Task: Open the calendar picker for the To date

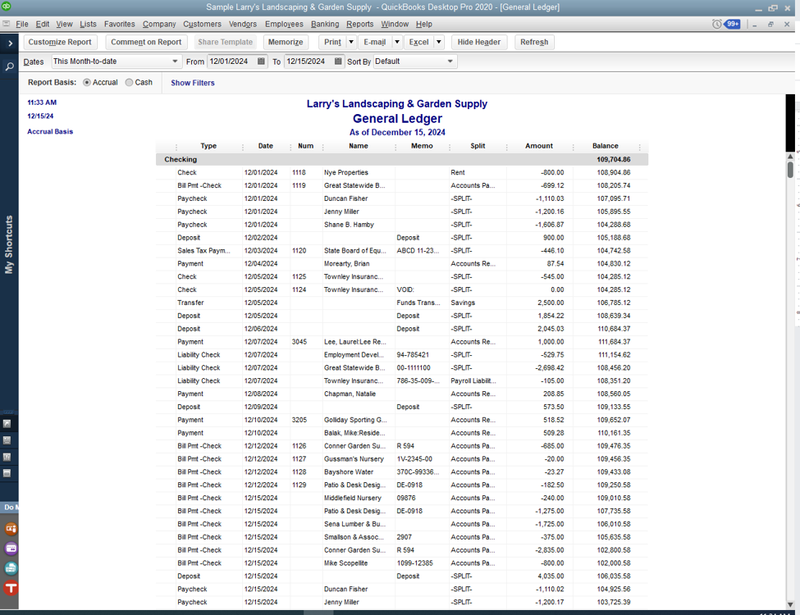Action: pyautogui.click(x=338, y=61)
